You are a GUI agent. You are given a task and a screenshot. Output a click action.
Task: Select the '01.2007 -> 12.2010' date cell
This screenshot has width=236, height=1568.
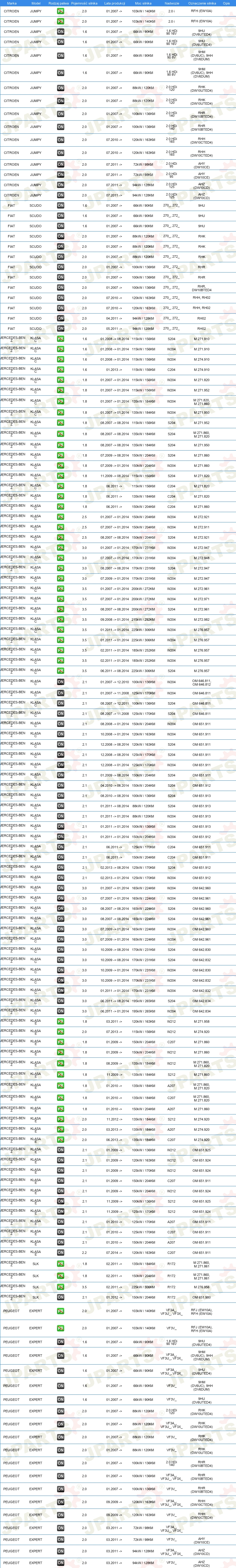coord(114,682)
